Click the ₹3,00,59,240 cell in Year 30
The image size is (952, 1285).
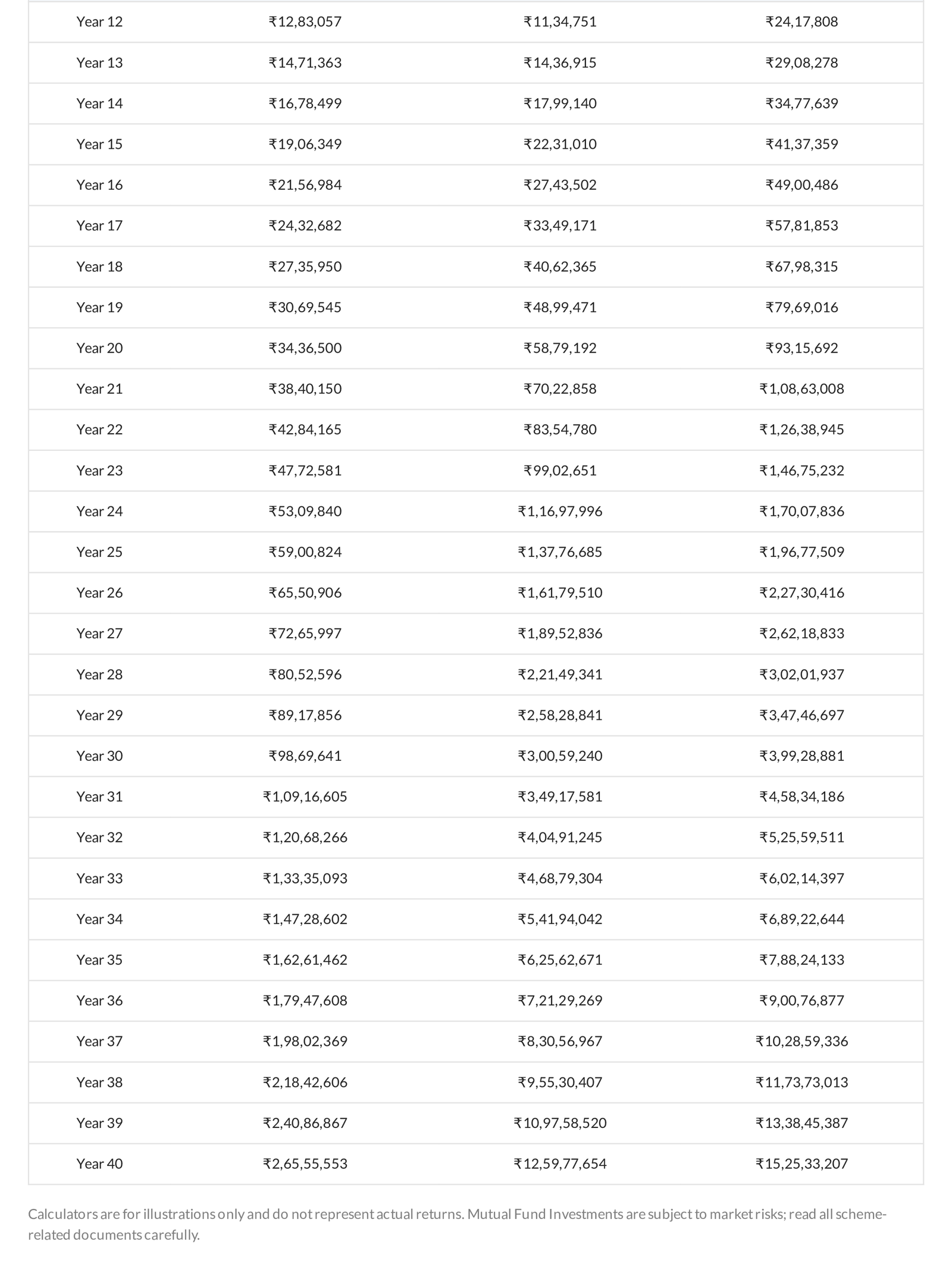click(x=560, y=756)
